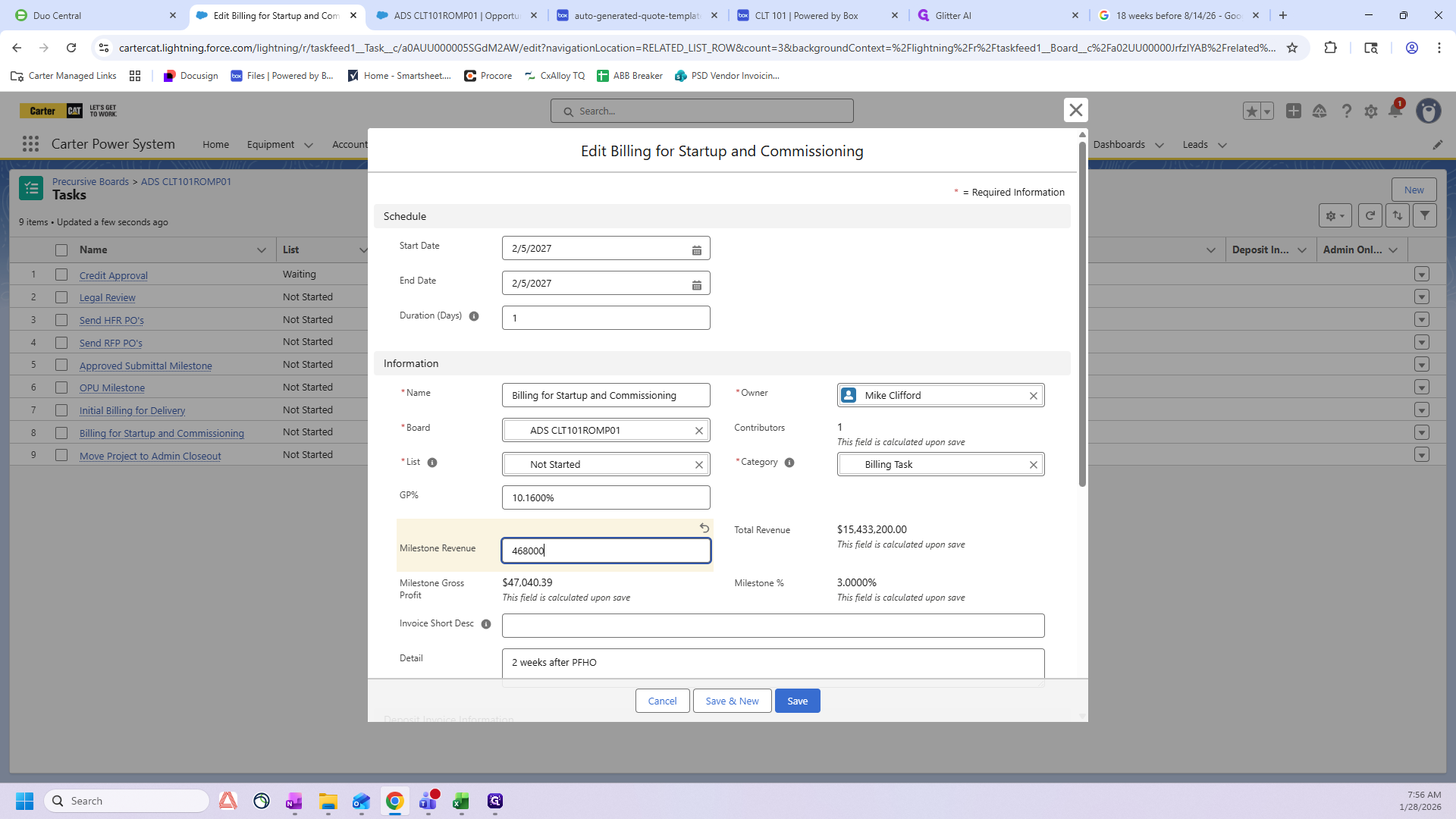This screenshot has width=1456, height=819.
Task: Expand the Equipment nav menu chevron
Action: coord(308,145)
